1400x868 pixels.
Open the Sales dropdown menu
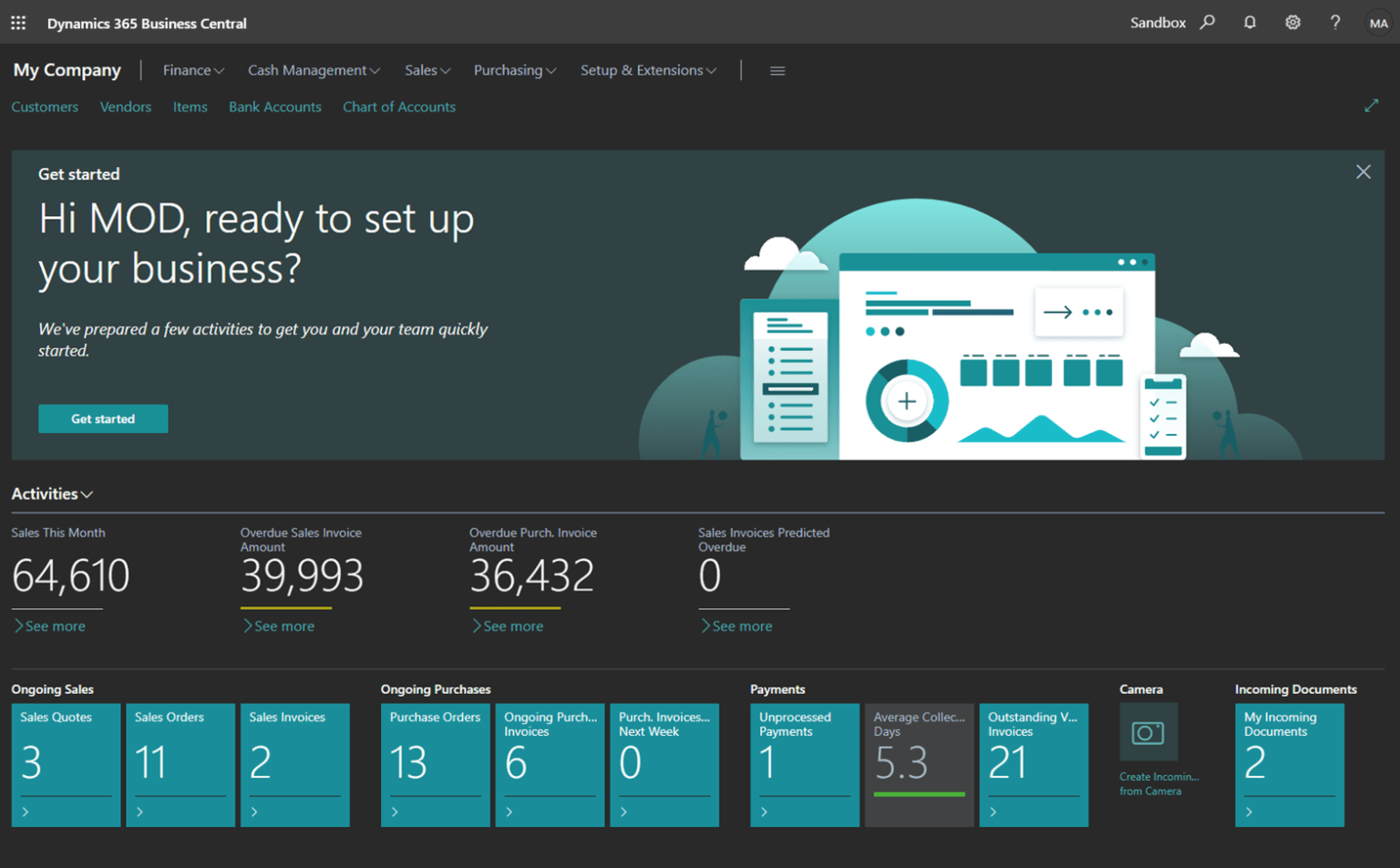pos(427,70)
